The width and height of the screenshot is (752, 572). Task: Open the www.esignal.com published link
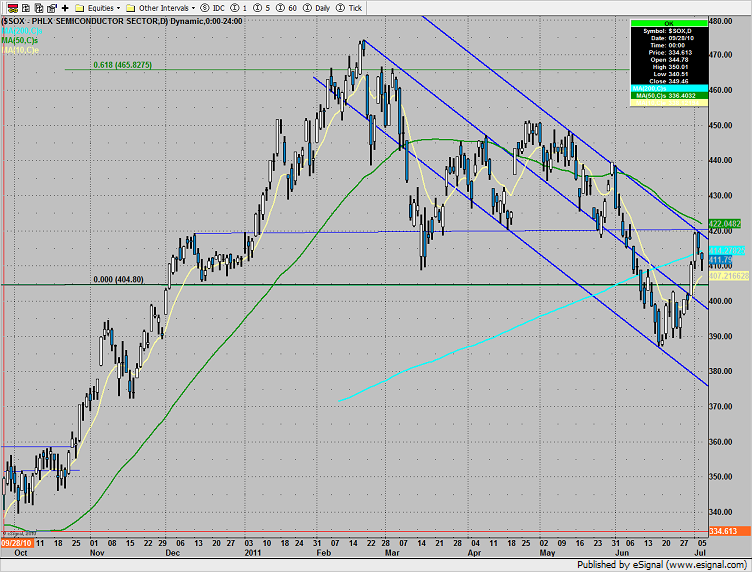pos(705,565)
